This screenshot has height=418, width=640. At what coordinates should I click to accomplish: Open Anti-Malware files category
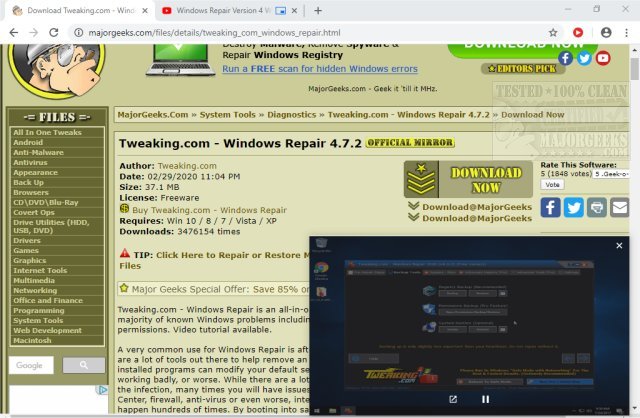[38, 152]
